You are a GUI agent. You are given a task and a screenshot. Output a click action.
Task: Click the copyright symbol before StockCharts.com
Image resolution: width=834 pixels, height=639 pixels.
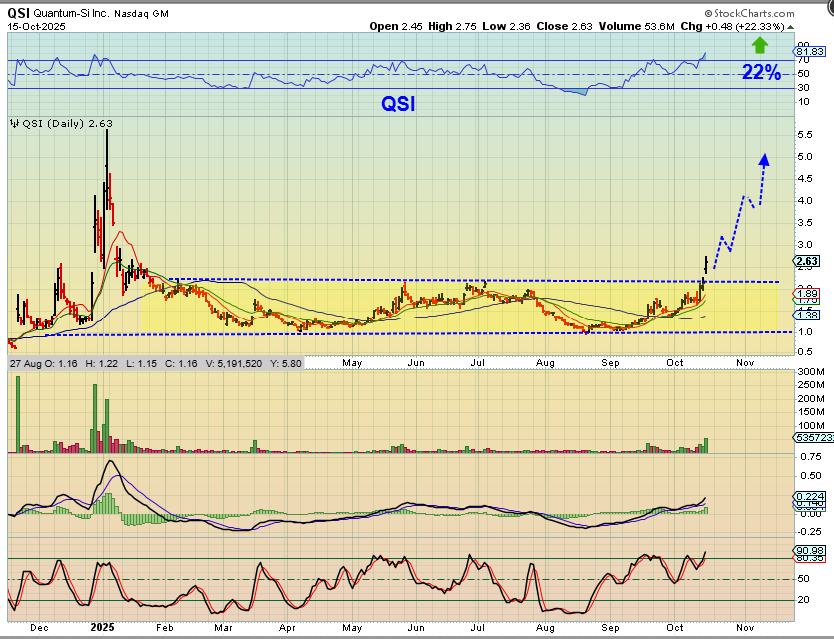pos(708,13)
